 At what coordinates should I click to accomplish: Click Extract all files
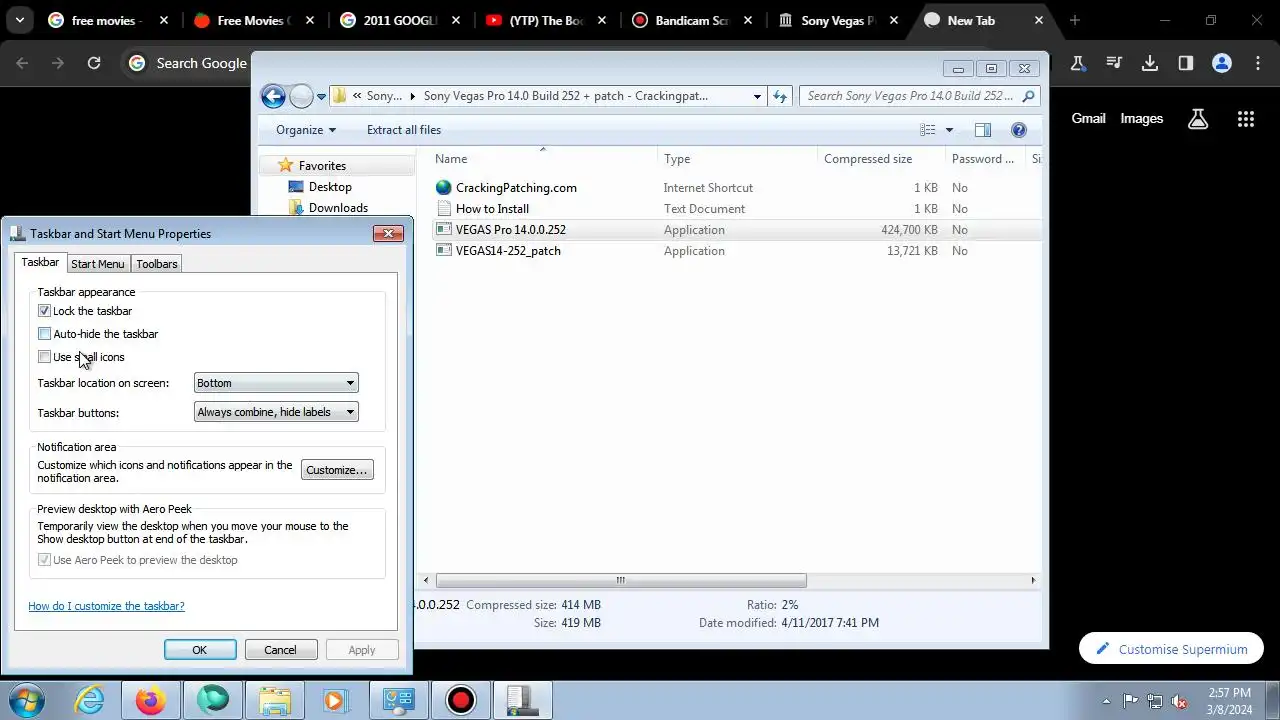tap(404, 130)
